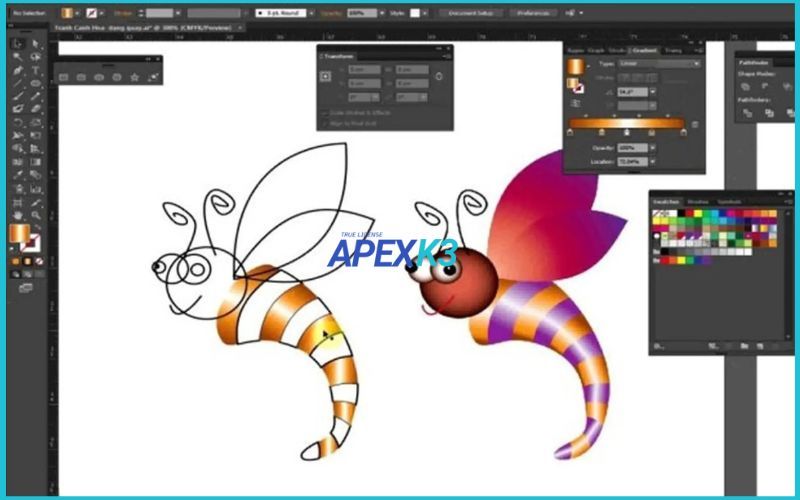Select the Type tool in the toolbox
Screen dimensions: 800x500
35,71
